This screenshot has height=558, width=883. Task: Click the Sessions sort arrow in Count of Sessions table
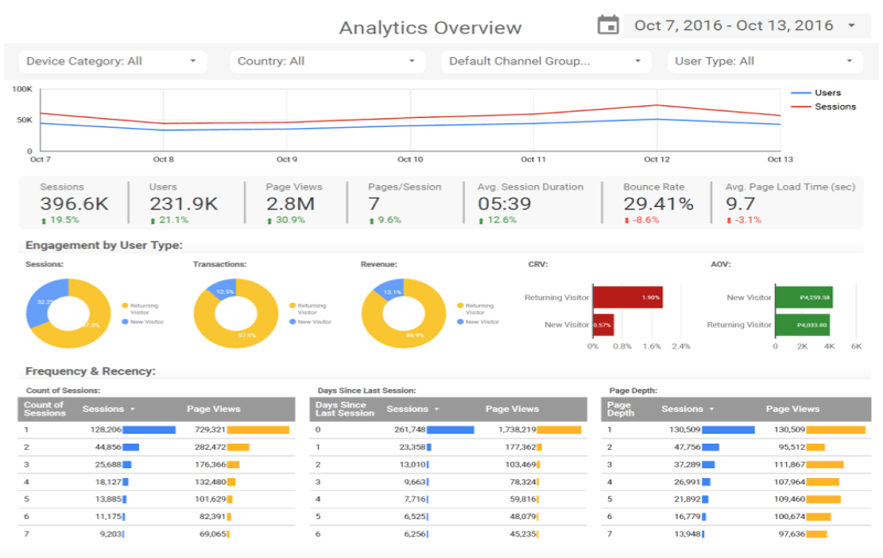[133, 409]
